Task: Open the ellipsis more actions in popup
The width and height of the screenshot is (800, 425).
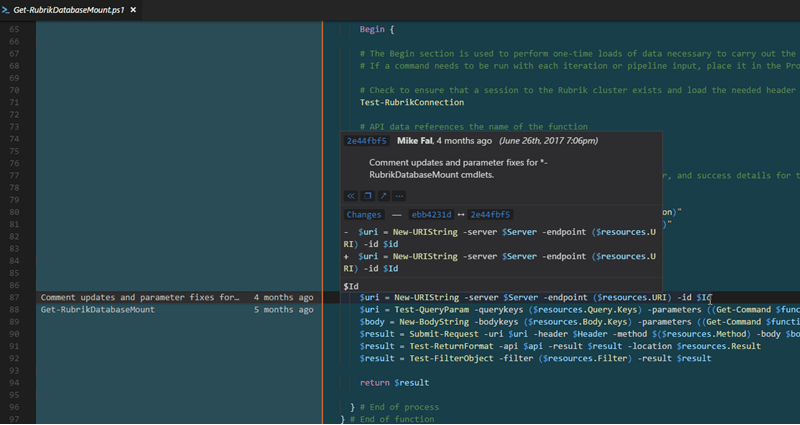Action: click(399, 196)
